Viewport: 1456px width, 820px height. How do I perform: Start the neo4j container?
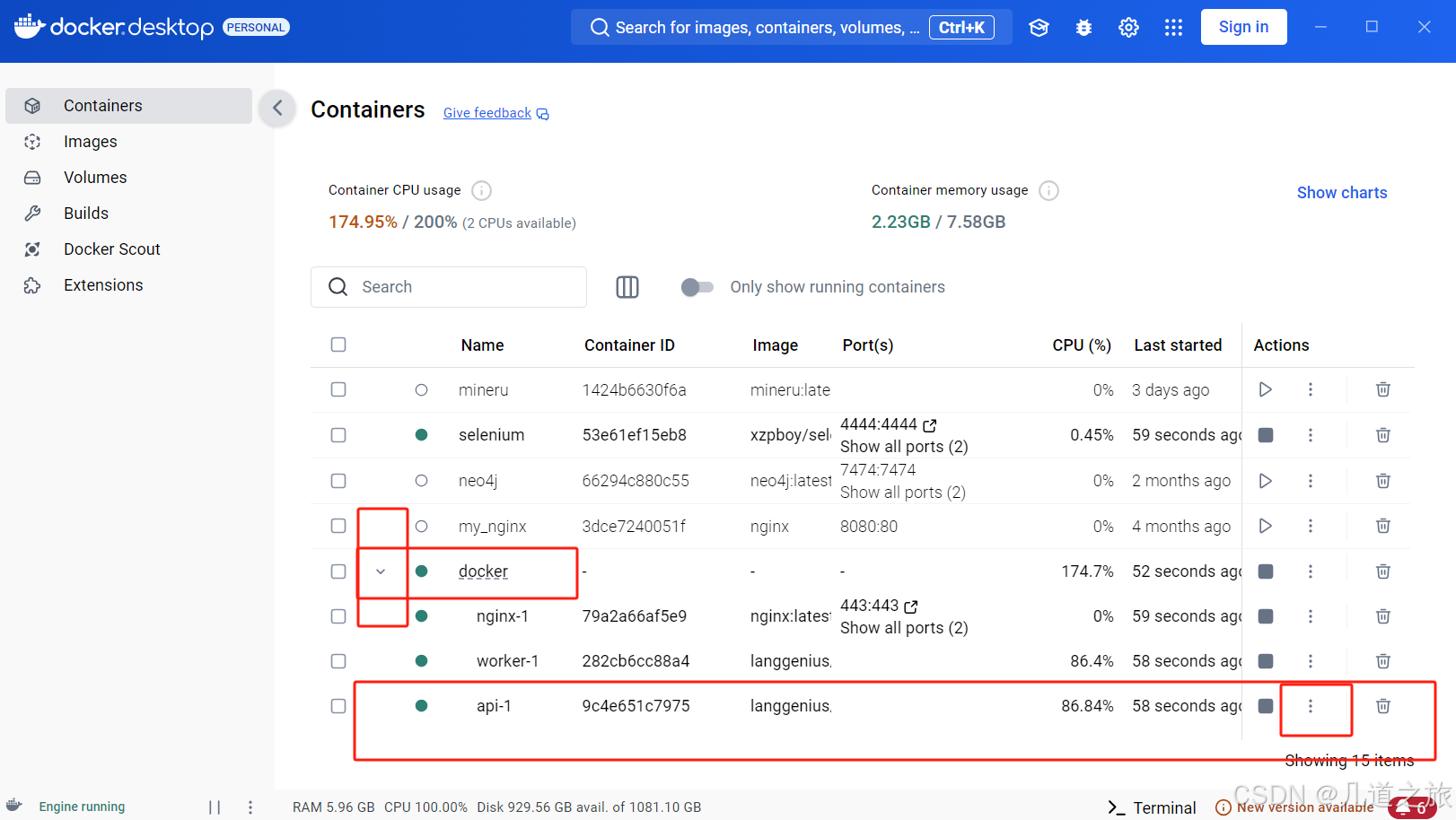coord(1265,481)
